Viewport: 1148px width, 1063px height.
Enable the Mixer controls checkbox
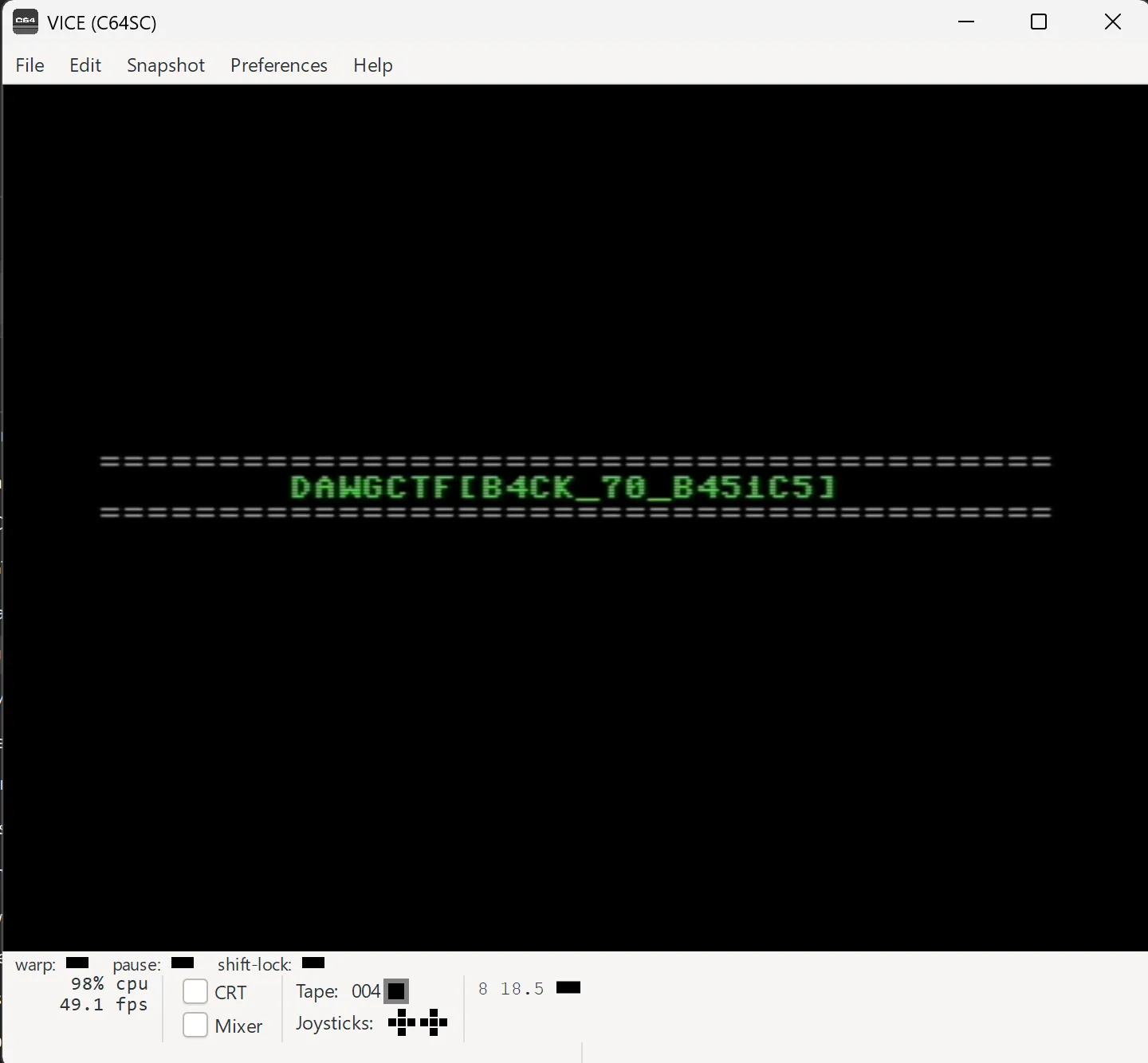point(195,1025)
